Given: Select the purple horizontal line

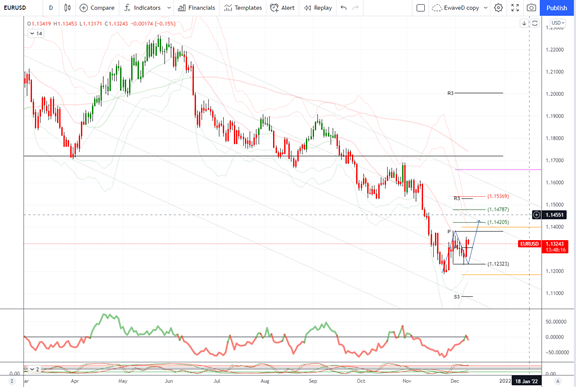Looking at the screenshot, I should coord(498,170).
